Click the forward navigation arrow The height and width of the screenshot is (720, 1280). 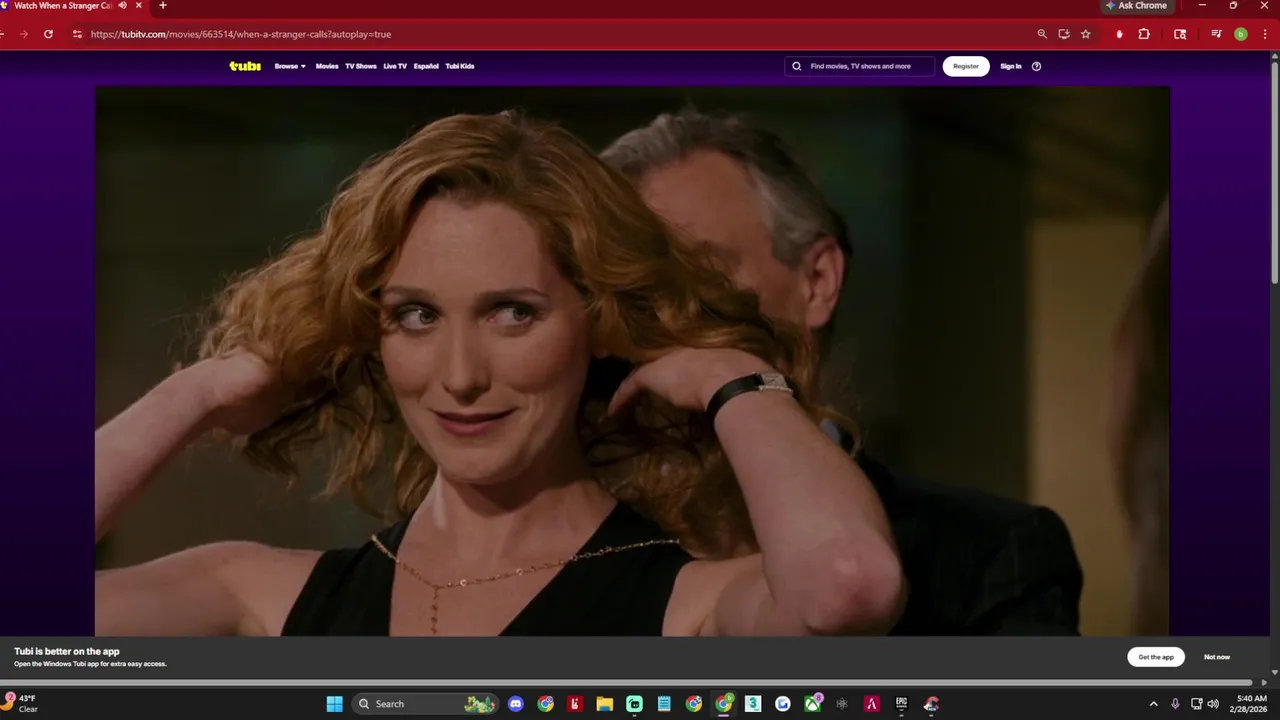coord(24,34)
